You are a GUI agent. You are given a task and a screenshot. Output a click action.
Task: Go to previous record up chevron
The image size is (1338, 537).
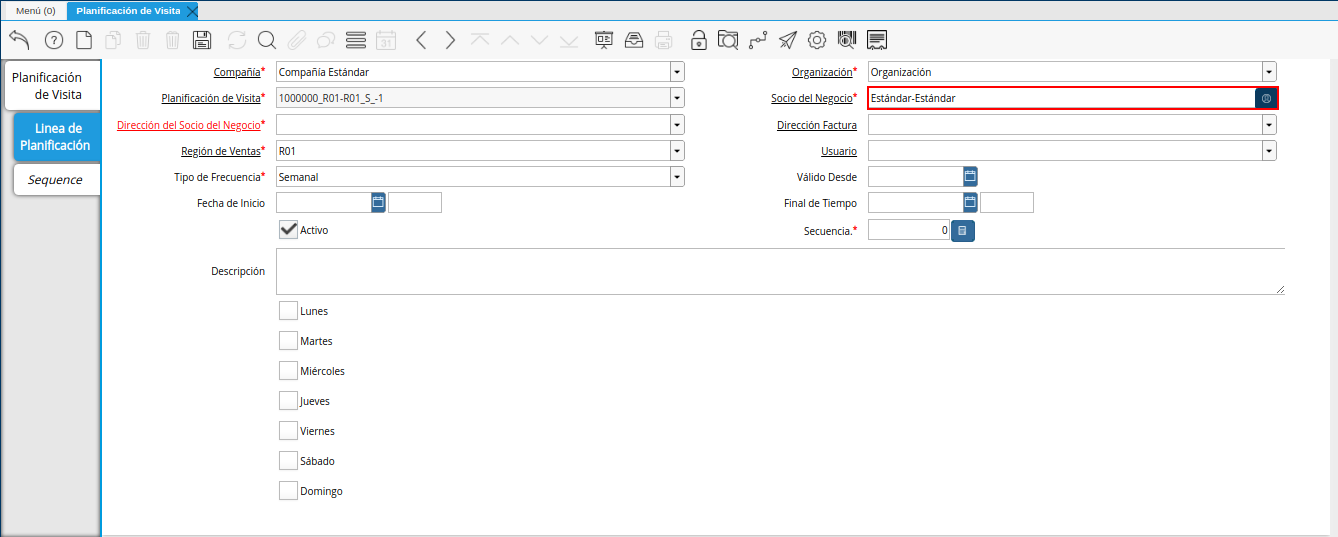pos(510,40)
